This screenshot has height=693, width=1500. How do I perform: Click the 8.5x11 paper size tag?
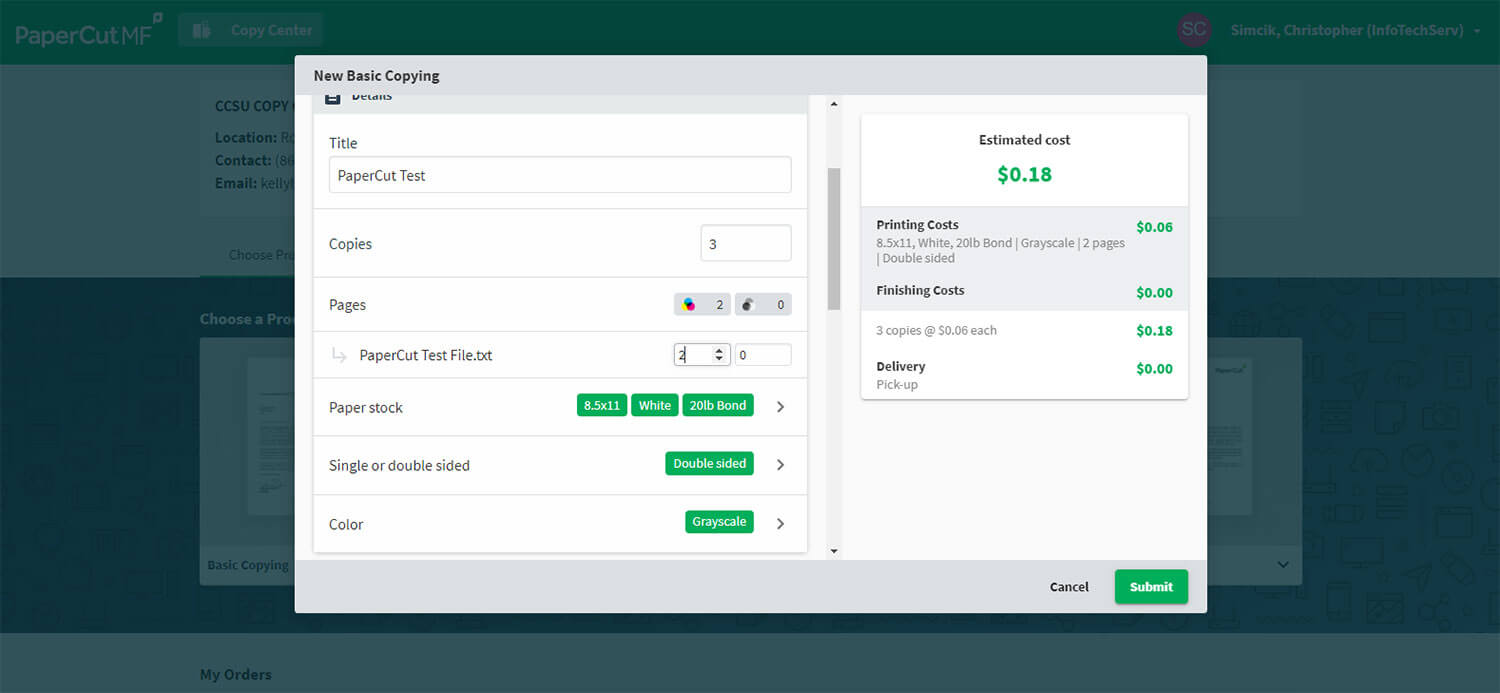point(601,405)
